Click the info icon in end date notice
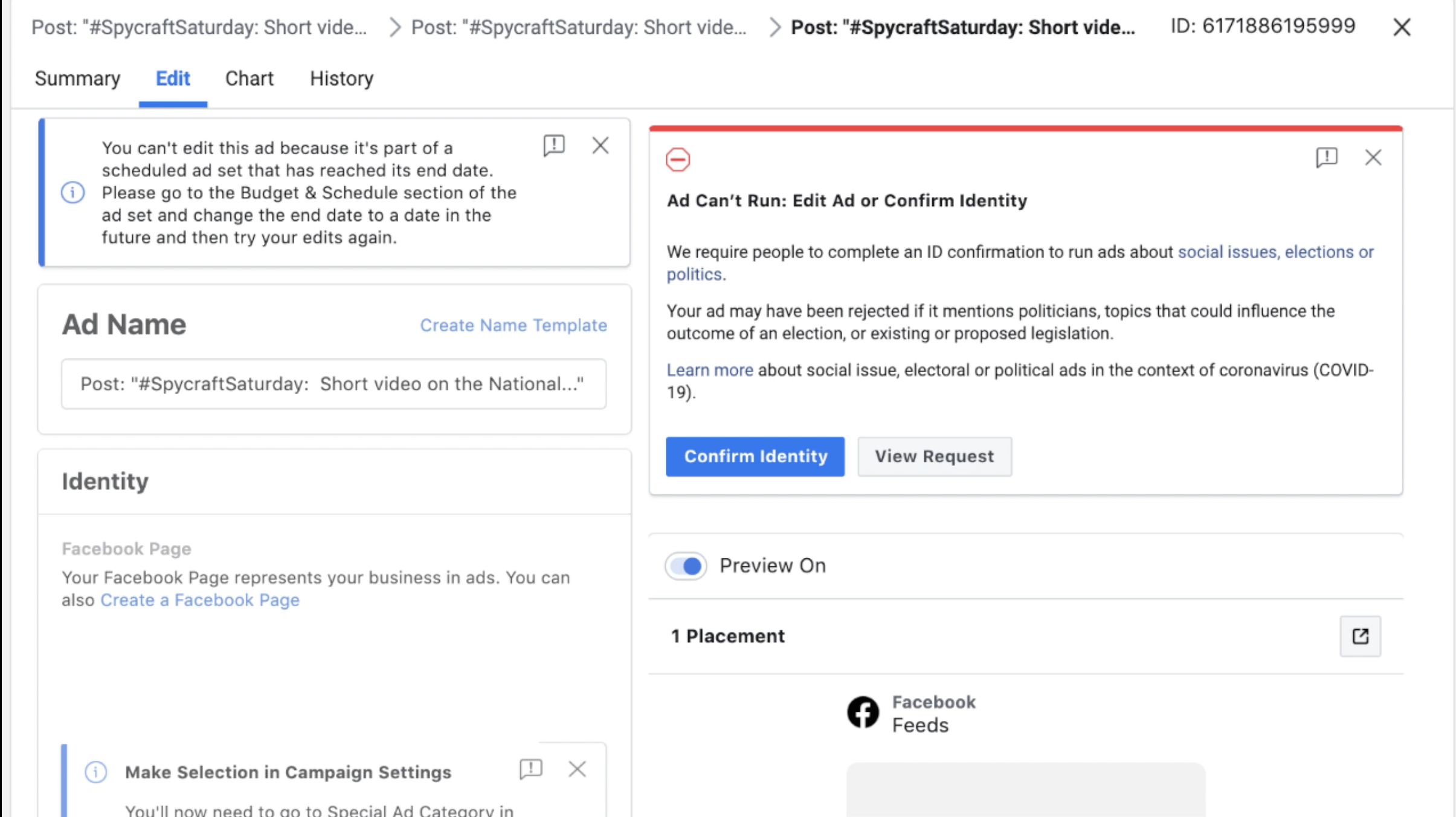Viewport: 1456px width, 817px height. click(x=72, y=193)
